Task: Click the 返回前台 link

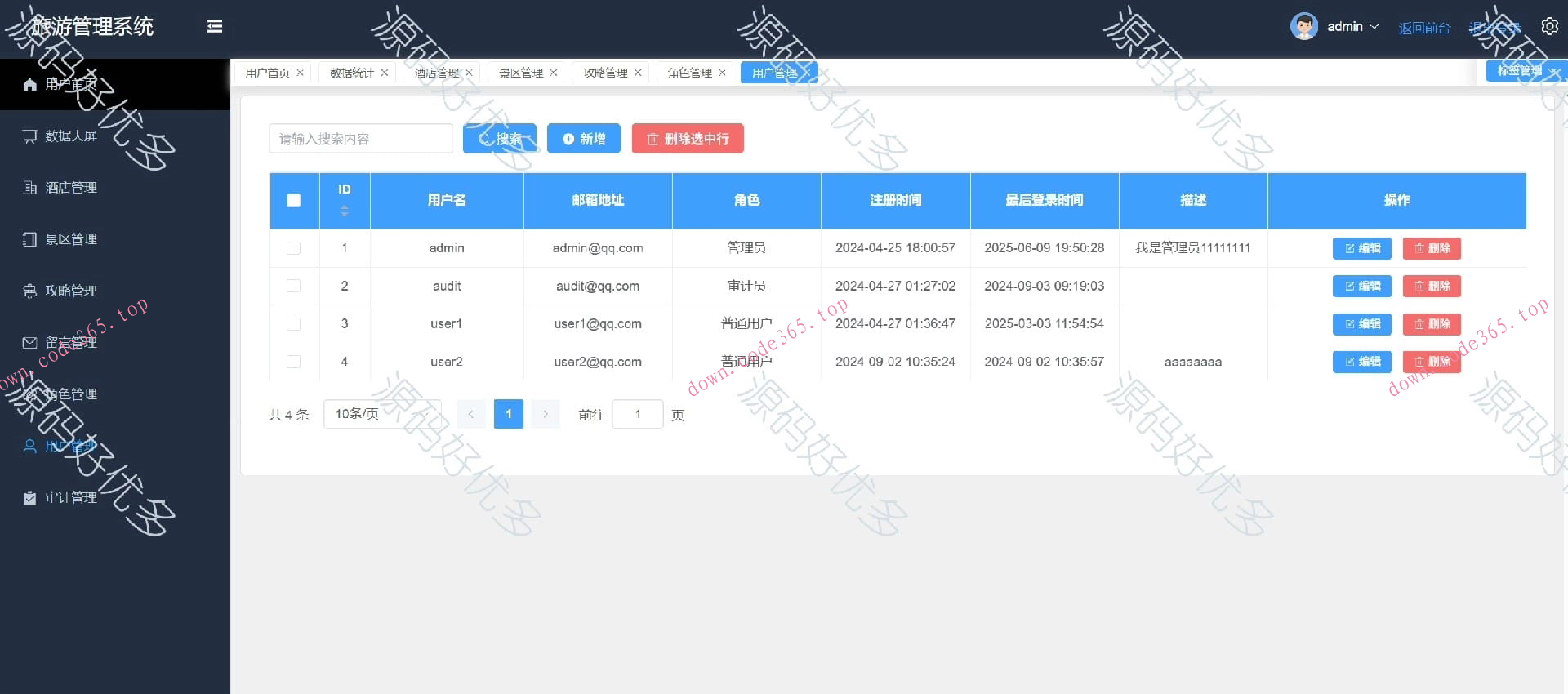Action: [x=1424, y=28]
